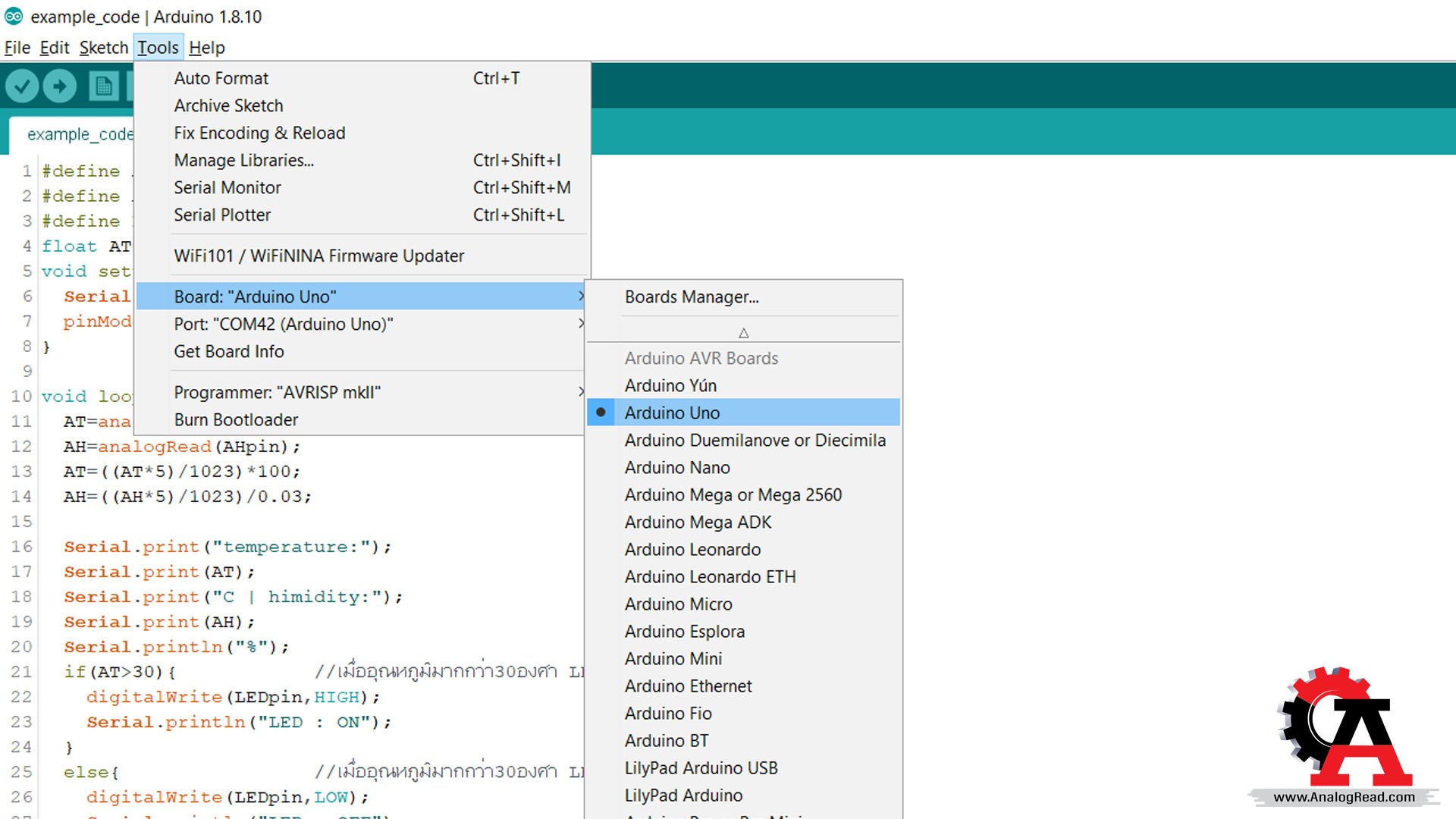Select the LilyPad Arduino board
Image resolution: width=1456 pixels, height=819 pixels.
click(743, 795)
